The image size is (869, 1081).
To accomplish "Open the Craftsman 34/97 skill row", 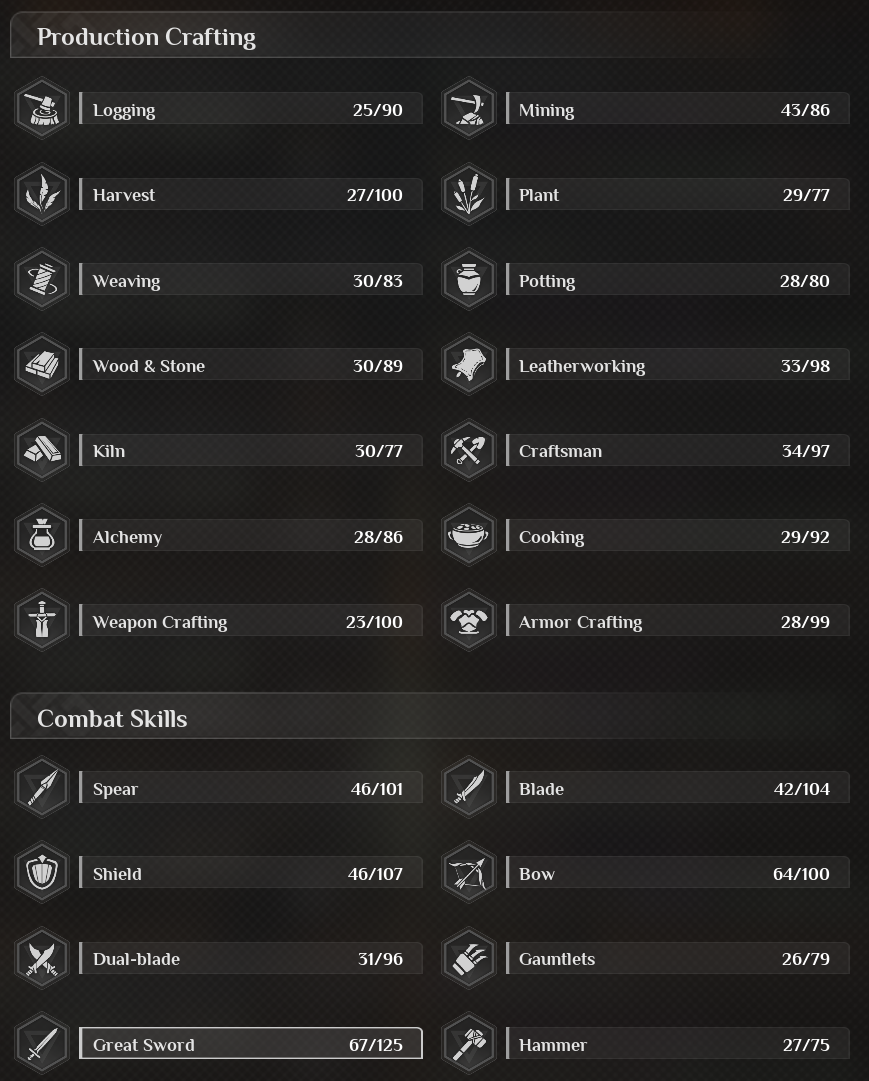I will [x=677, y=451].
